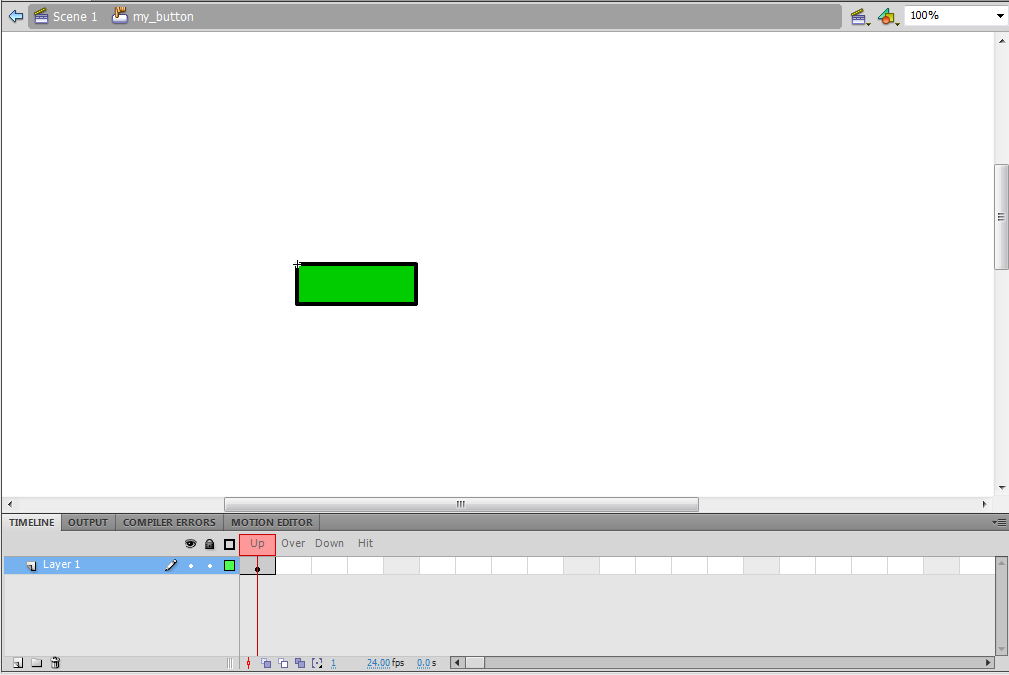Click the stage horizontal scrollbar thumb
Screen dimensions: 1009x675
coord(461,504)
